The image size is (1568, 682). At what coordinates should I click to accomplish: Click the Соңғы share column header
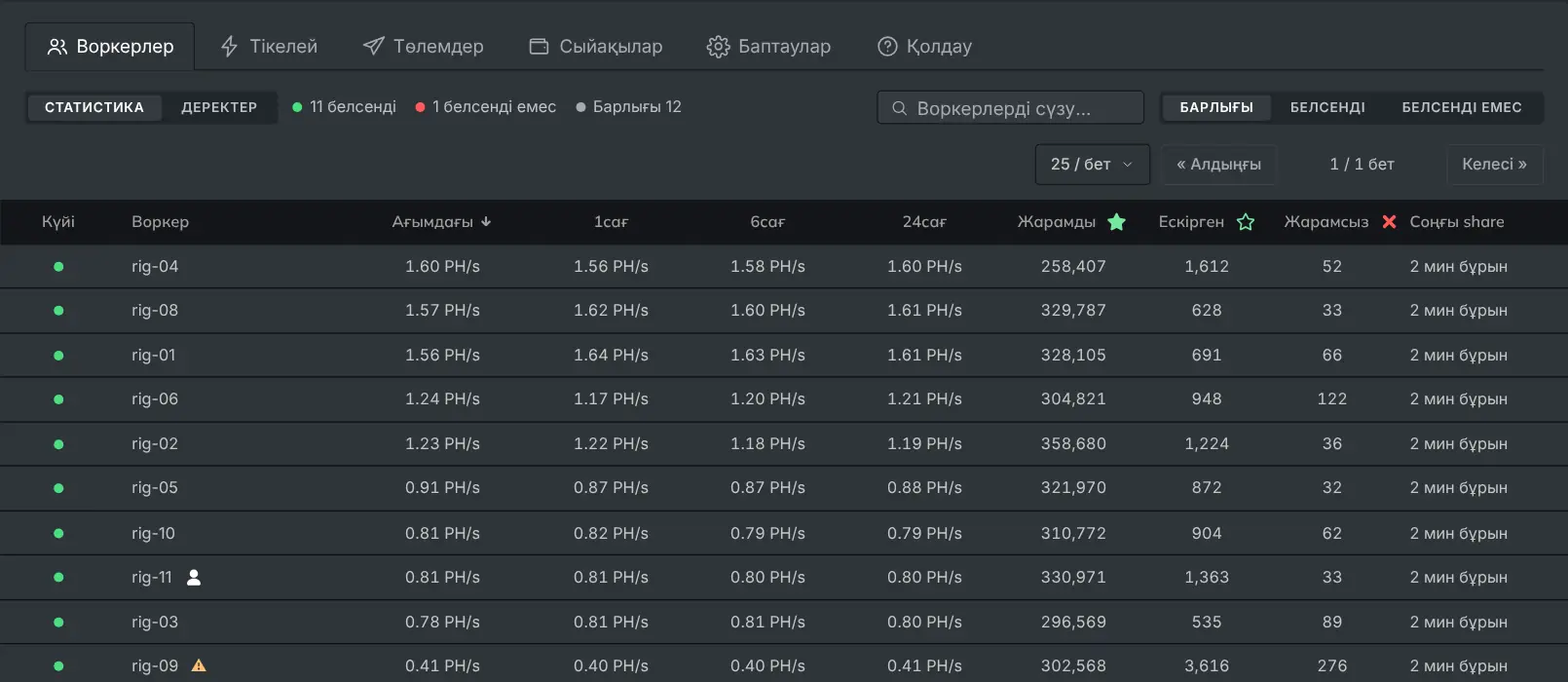[1457, 222]
